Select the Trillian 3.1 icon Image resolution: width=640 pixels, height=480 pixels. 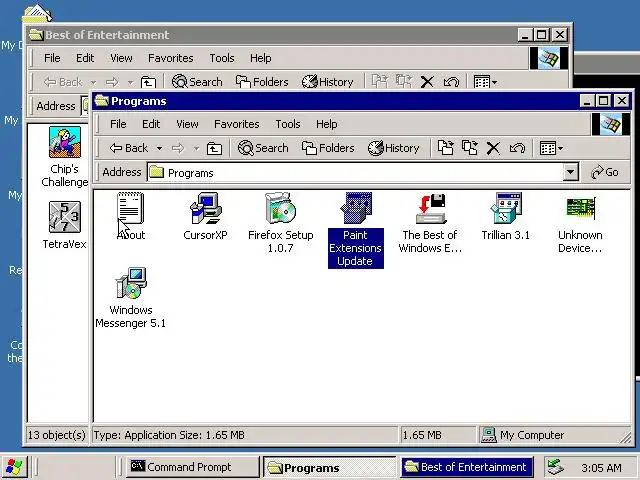pos(506,208)
